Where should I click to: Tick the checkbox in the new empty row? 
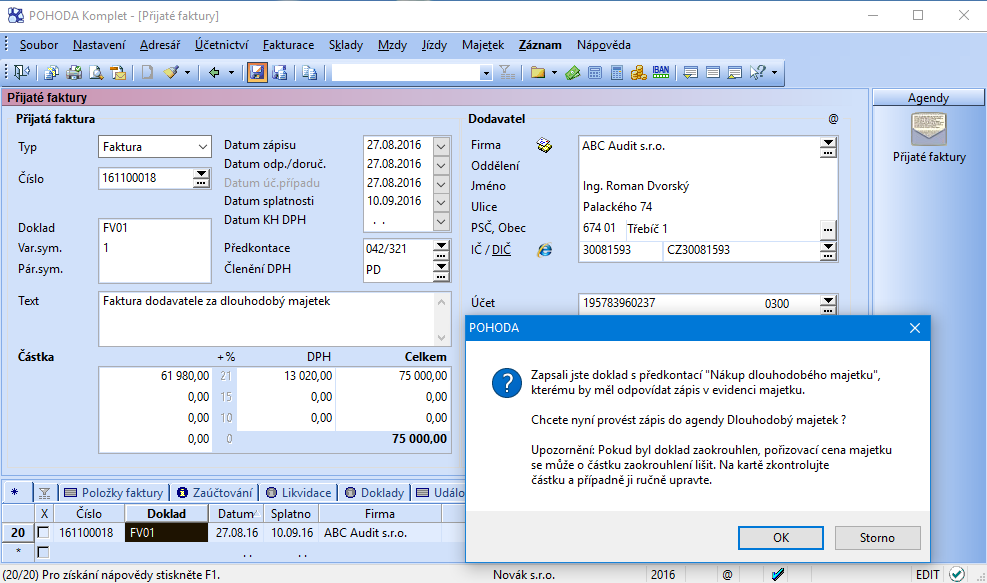click(x=43, y=552)
